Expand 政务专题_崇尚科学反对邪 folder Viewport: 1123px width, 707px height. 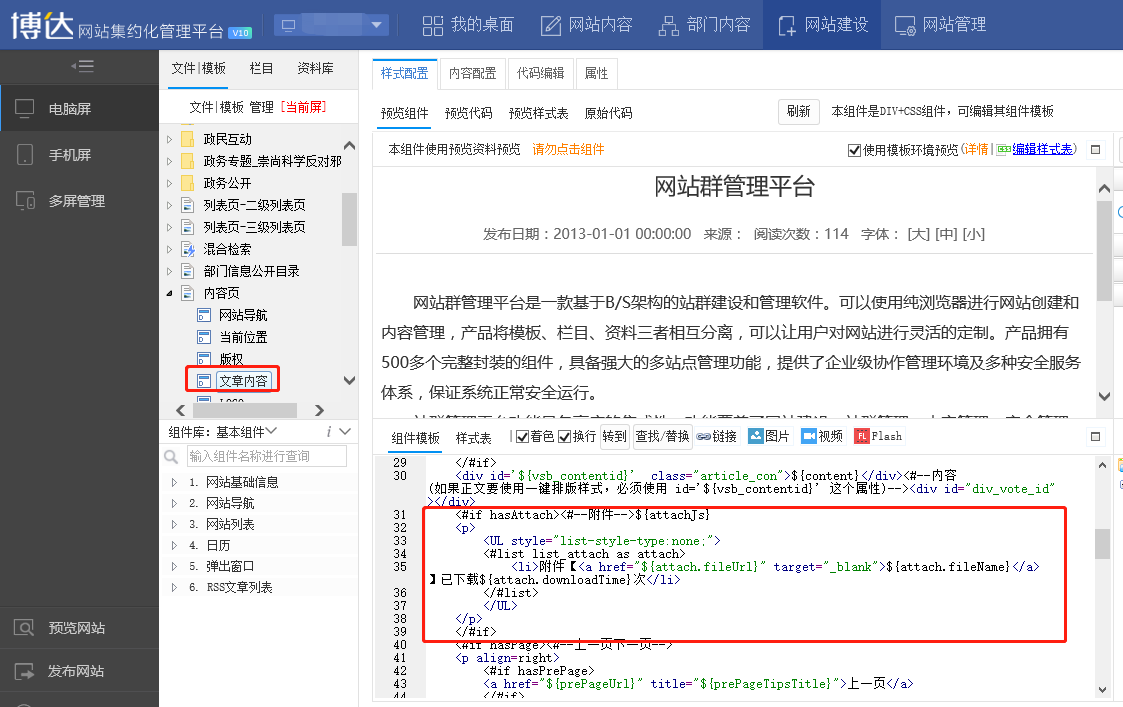(169, 161)
